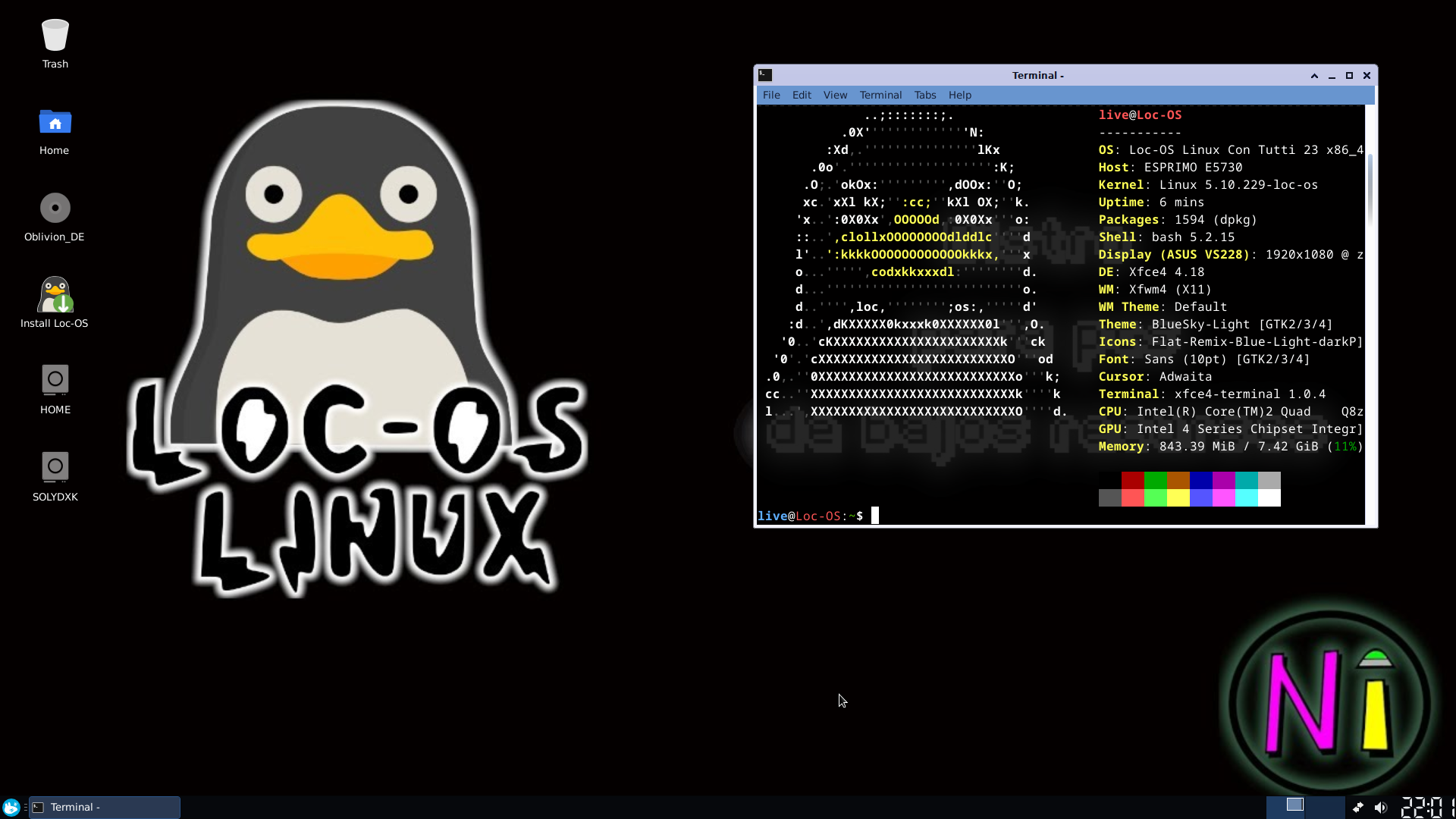Viewport: 1456px width, 819px height.
Task: Click the Terminal taskbar button
Action: 105,807
